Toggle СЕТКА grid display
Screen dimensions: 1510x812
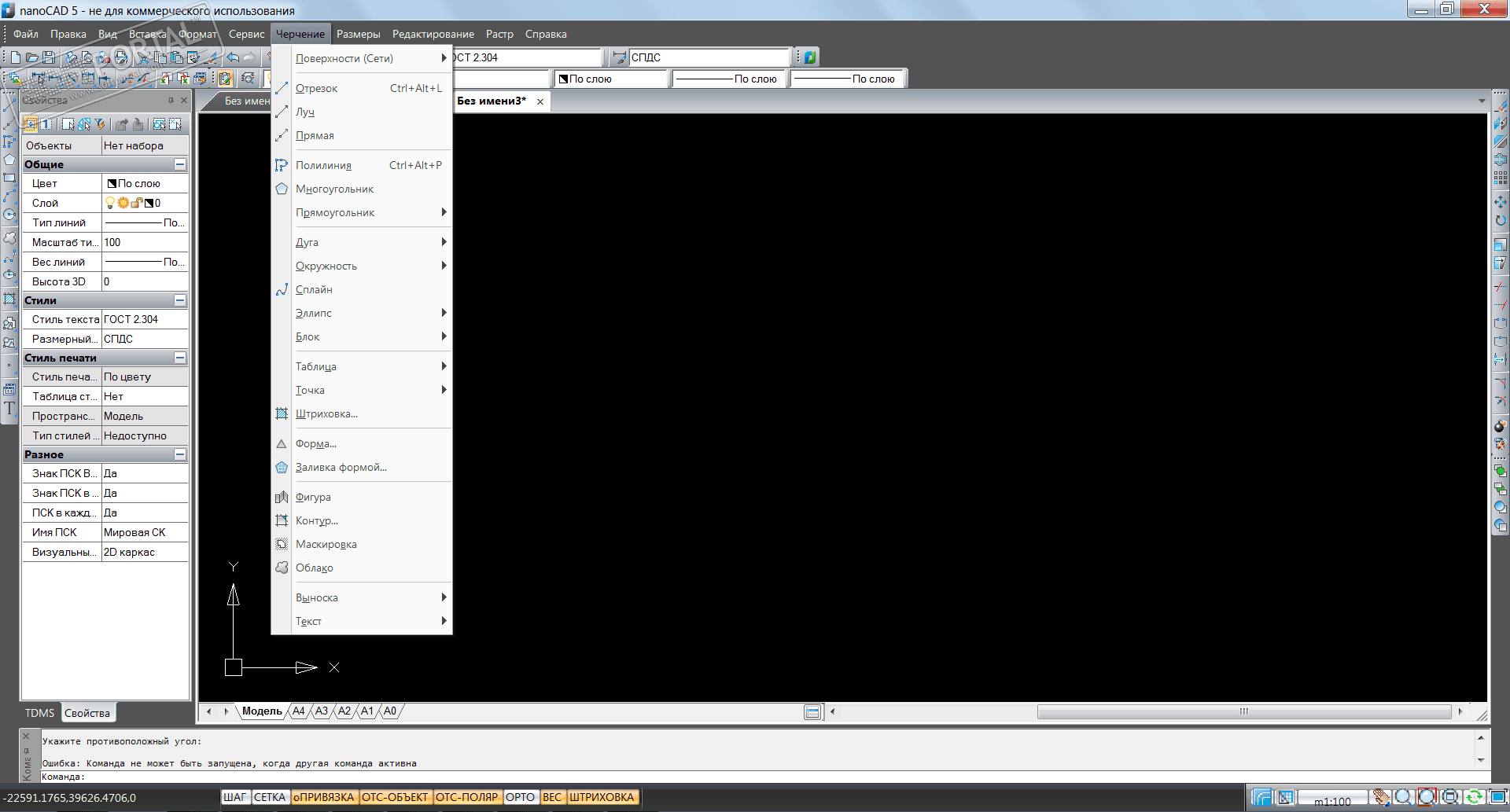(270, 797)
